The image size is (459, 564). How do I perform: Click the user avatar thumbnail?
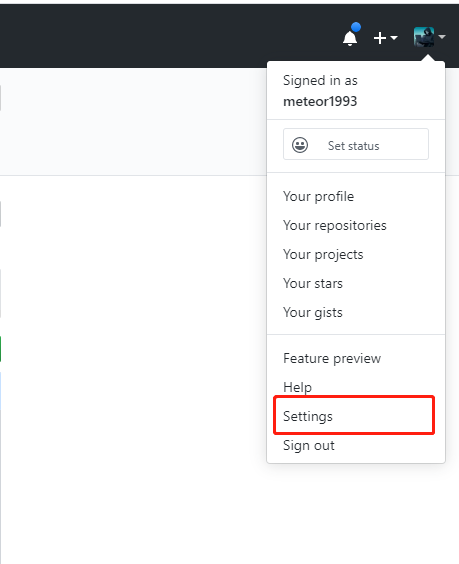[x=424, y=37]
